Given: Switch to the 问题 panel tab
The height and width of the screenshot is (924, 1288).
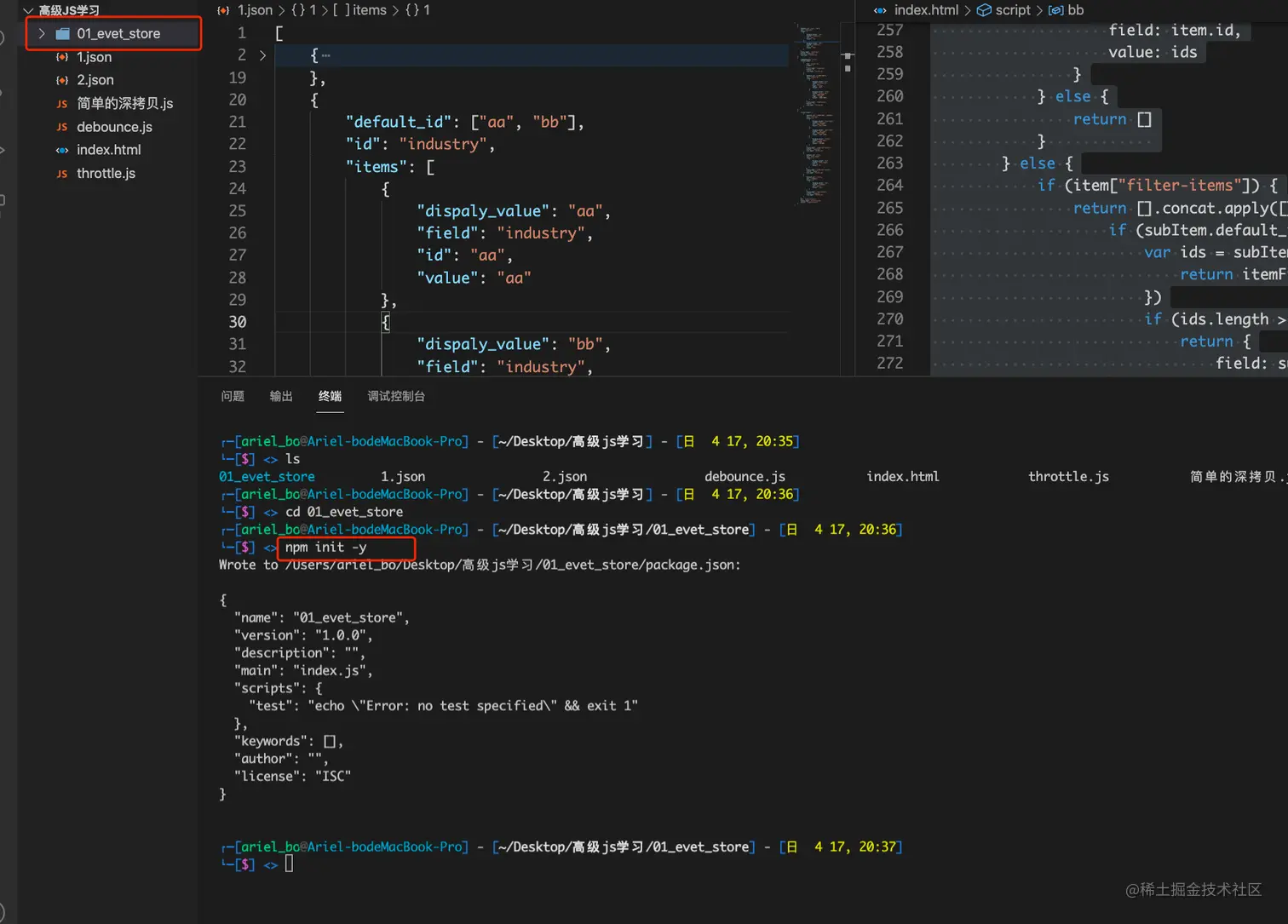Looking at the screenshot, I should click(233, 396).
